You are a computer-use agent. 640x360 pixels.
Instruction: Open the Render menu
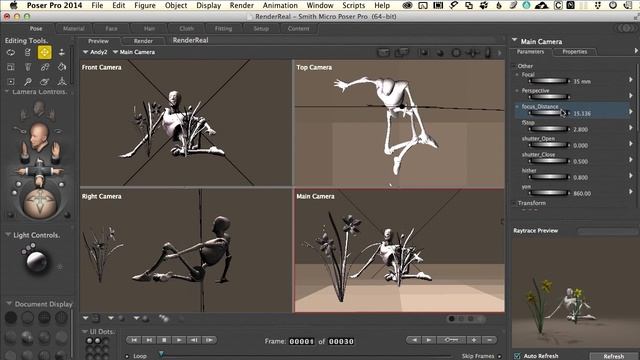pyautogui.click(x=242, y=5)
